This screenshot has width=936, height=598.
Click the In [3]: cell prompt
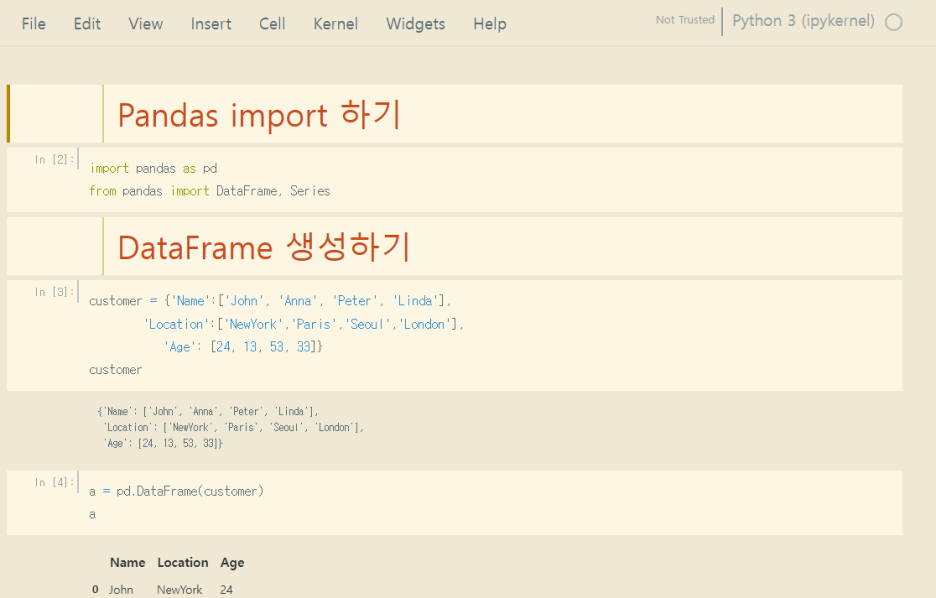pos(54,292)
